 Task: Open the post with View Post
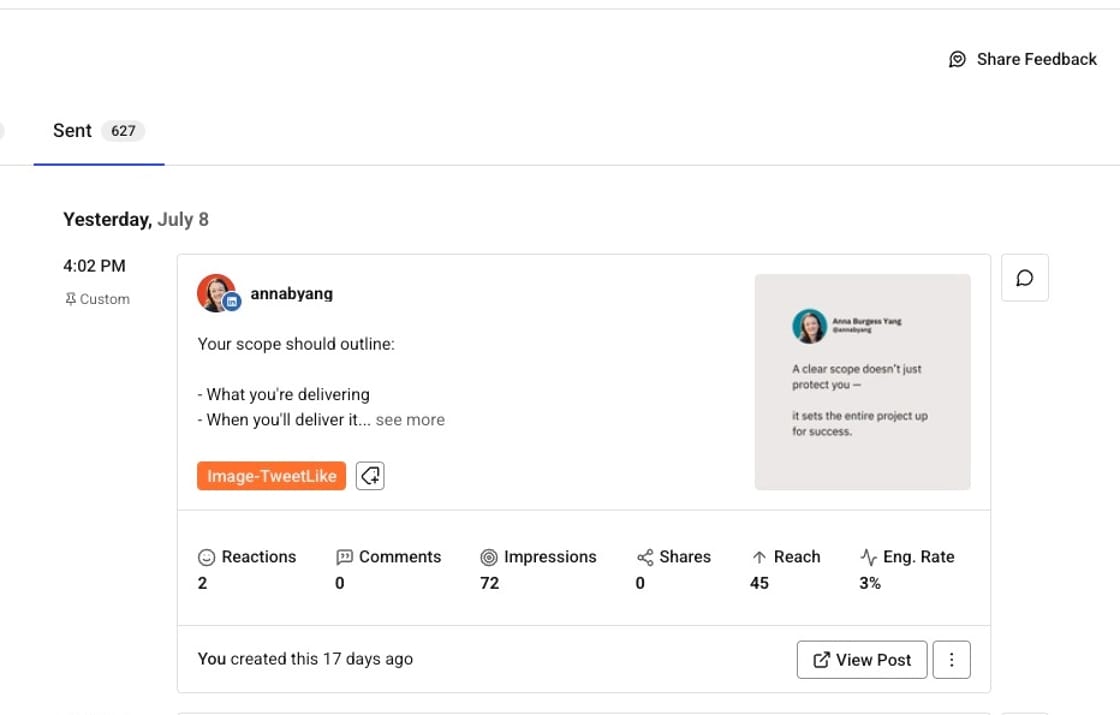(x=862, y=660)
